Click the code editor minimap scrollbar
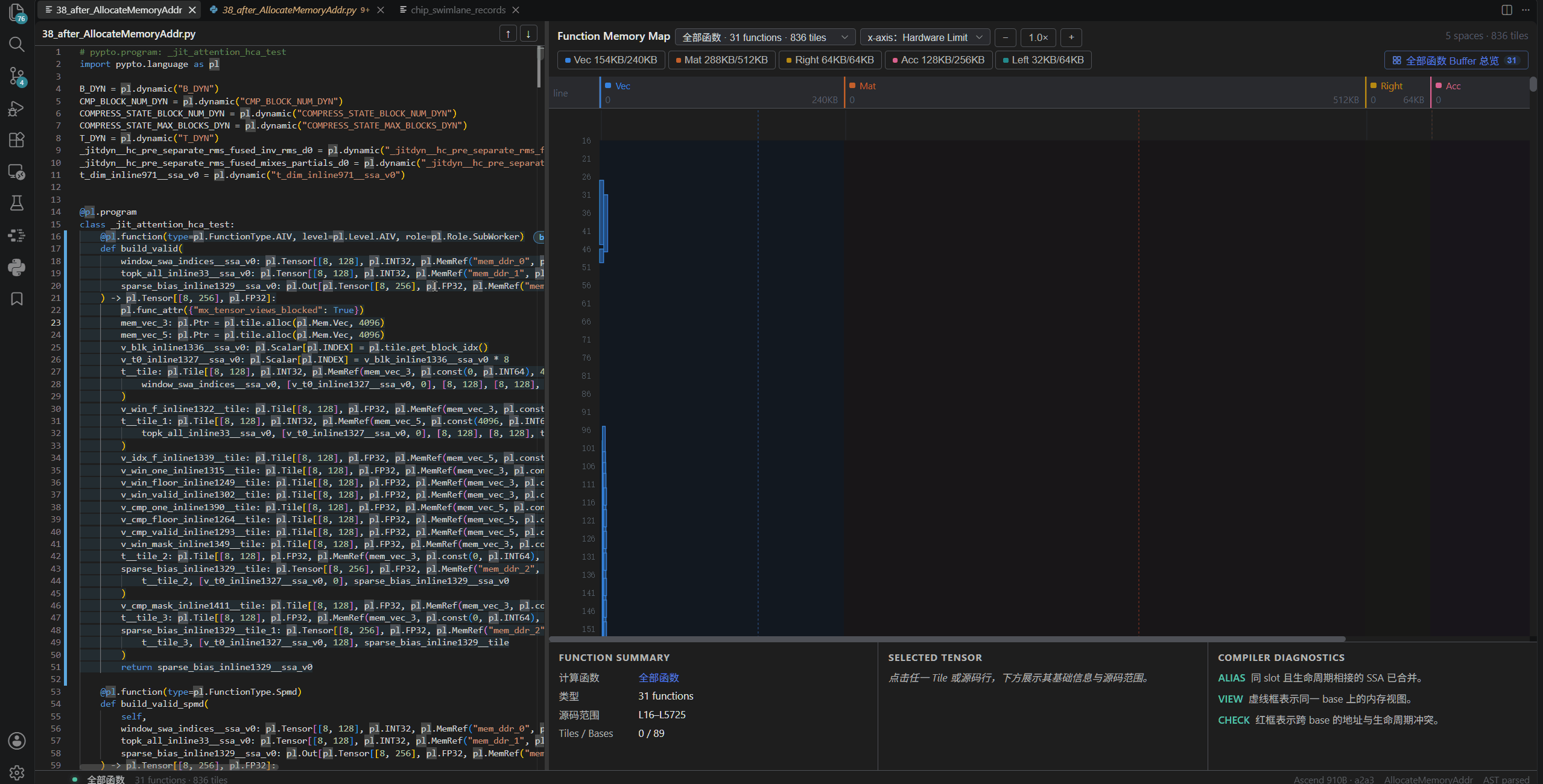The height and width of the screenshot is (784, 1543). 539,68
